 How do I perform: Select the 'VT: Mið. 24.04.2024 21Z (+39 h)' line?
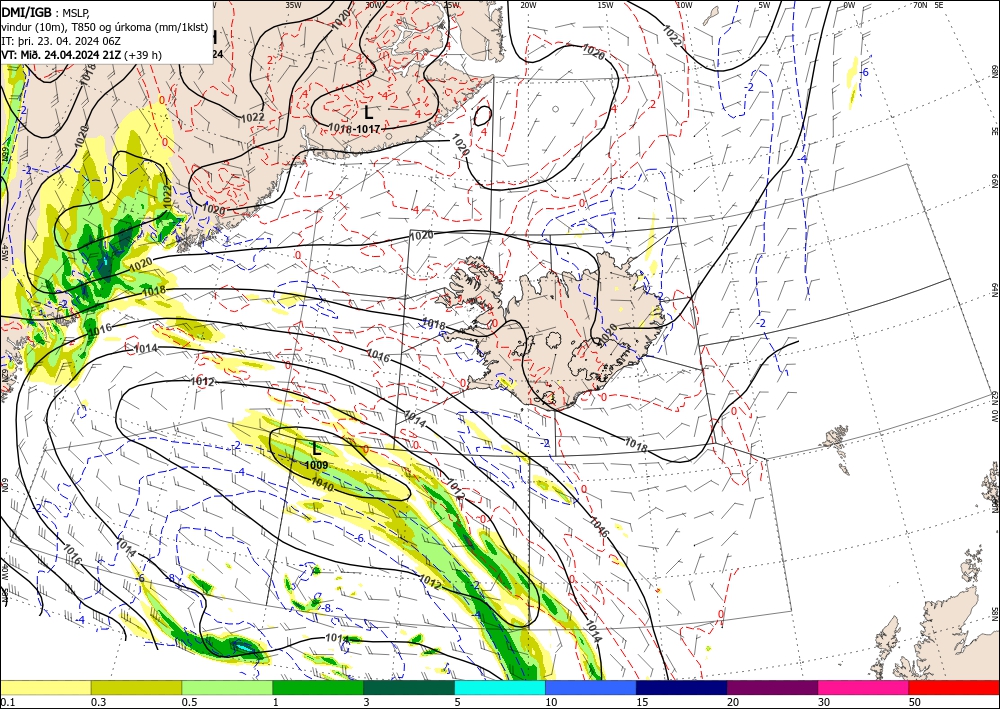(82, 55)
